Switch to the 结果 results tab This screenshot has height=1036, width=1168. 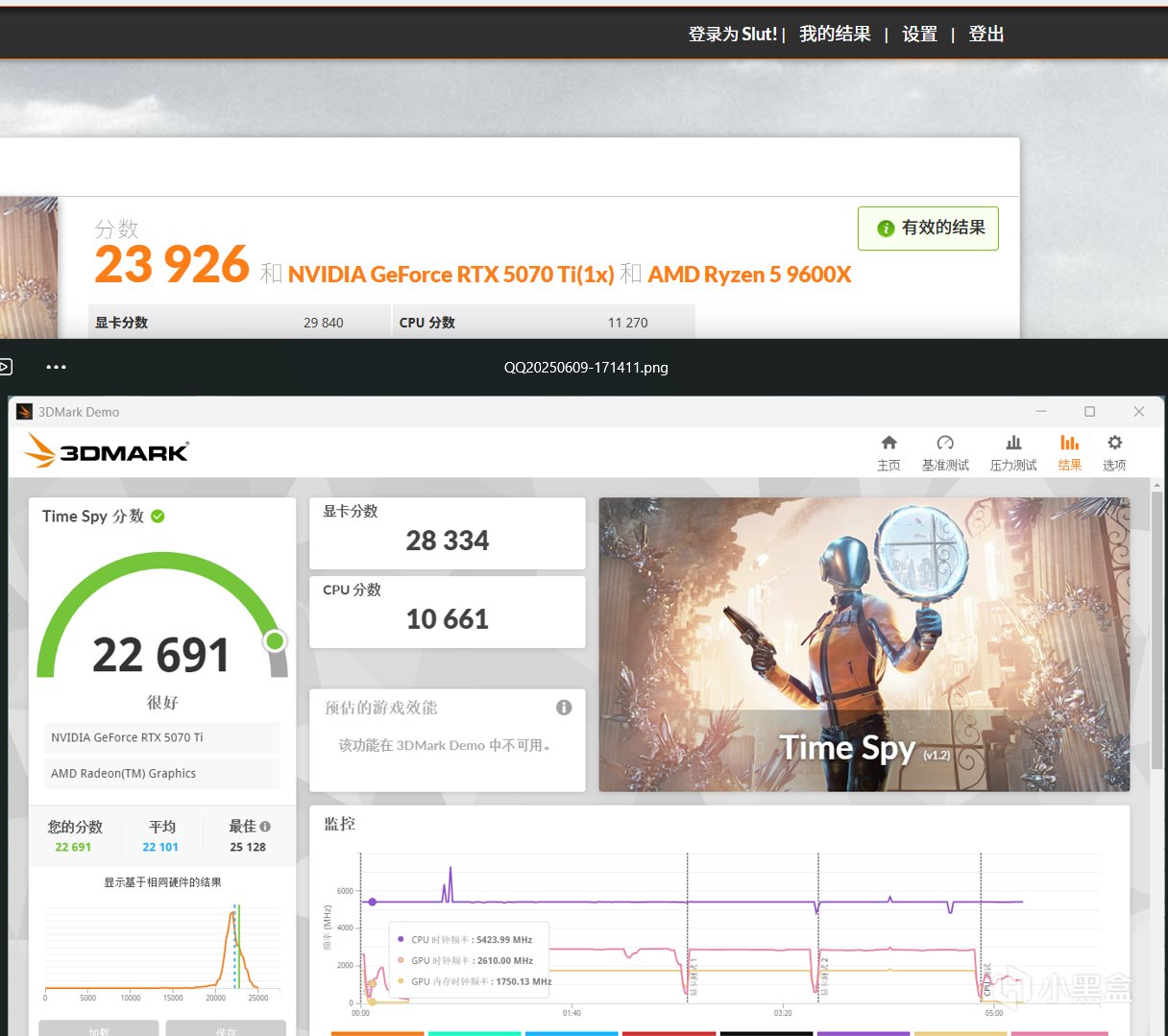click(x=1069, y=453)
